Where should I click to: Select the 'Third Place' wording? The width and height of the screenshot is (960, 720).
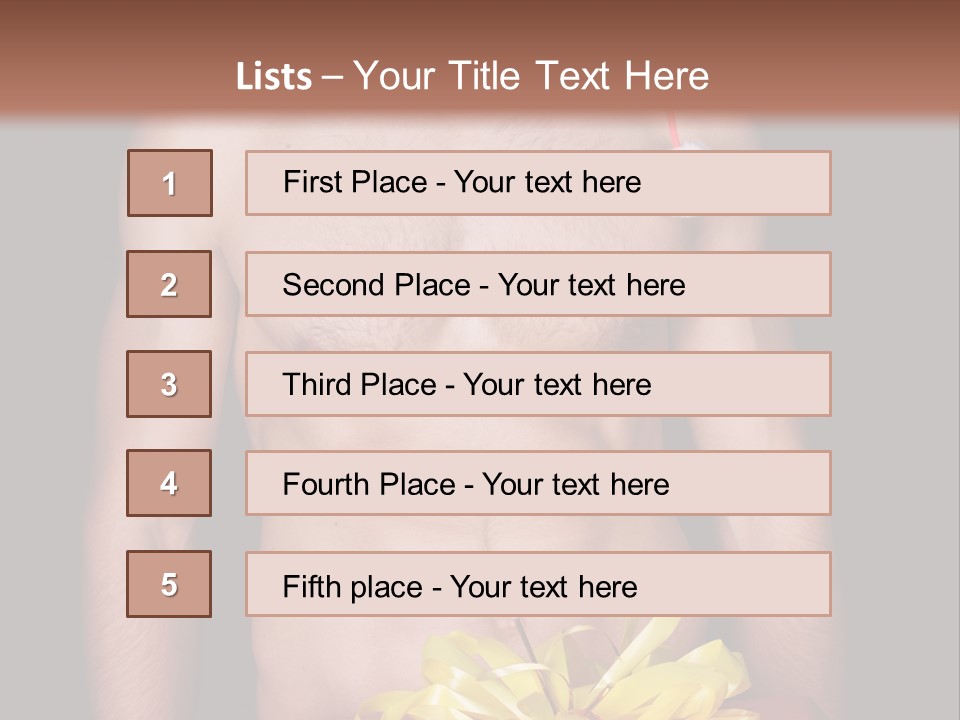[x=359, y=384]
